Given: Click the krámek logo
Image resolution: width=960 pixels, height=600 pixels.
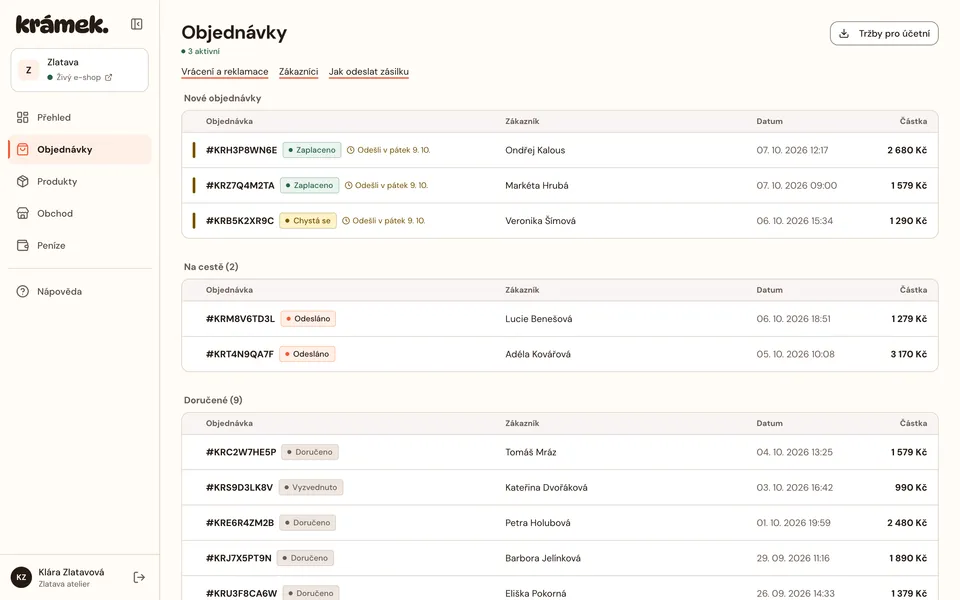Looking at the screenshot, I should pyautogui.click(x=62, y=24).
